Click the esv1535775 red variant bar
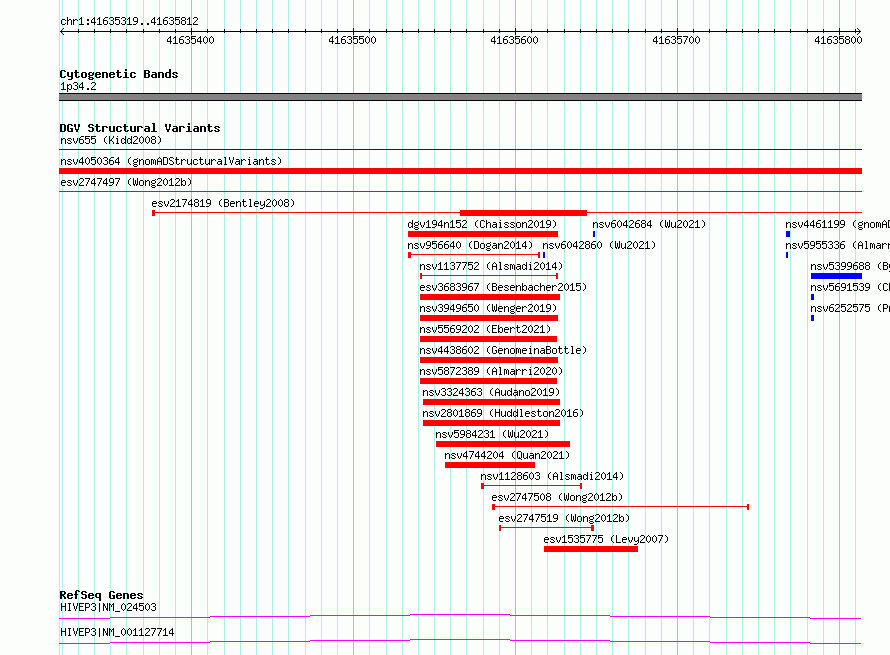890x655 pixels. coord(591,549)
